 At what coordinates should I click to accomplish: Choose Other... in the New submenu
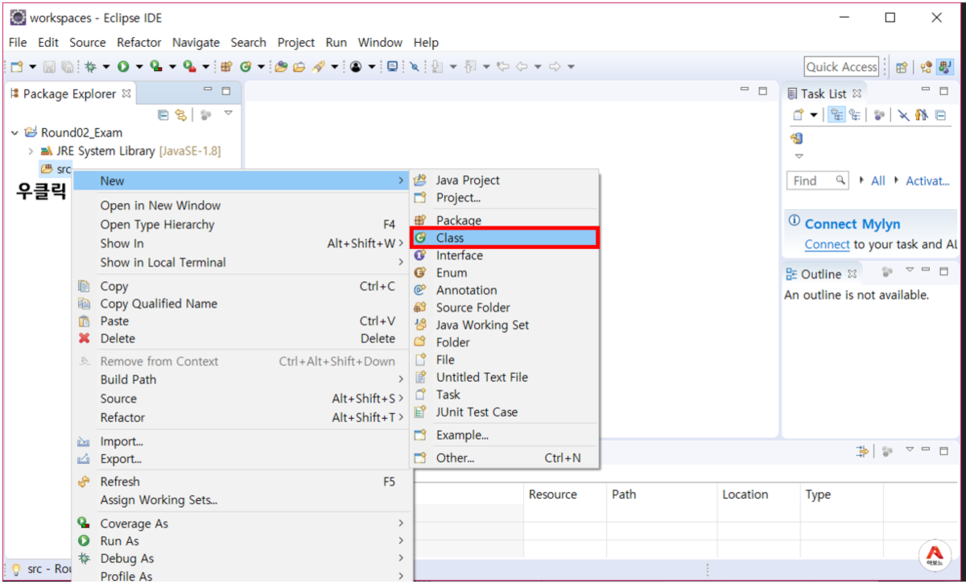click(x=504, y=458)
